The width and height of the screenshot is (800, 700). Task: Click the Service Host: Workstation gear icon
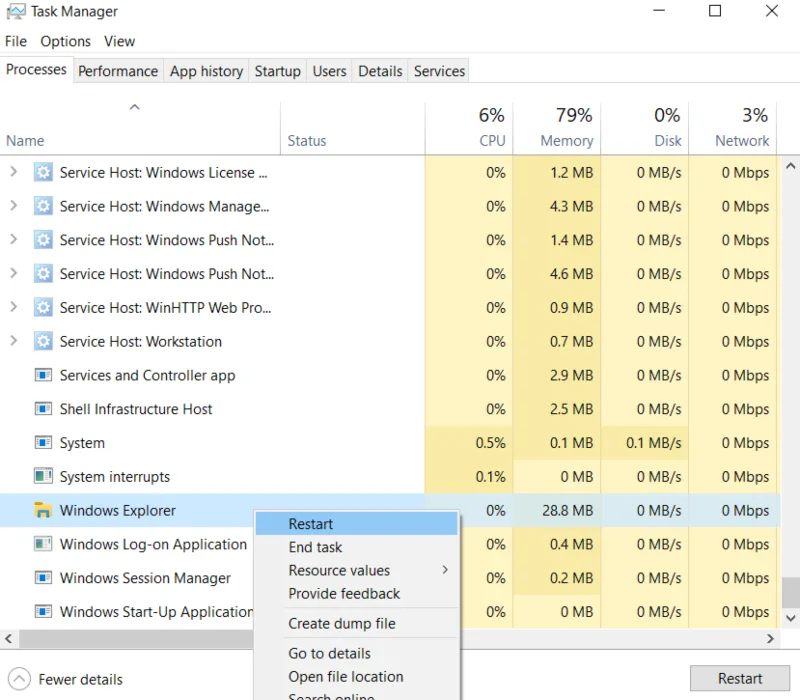[43, 341]
